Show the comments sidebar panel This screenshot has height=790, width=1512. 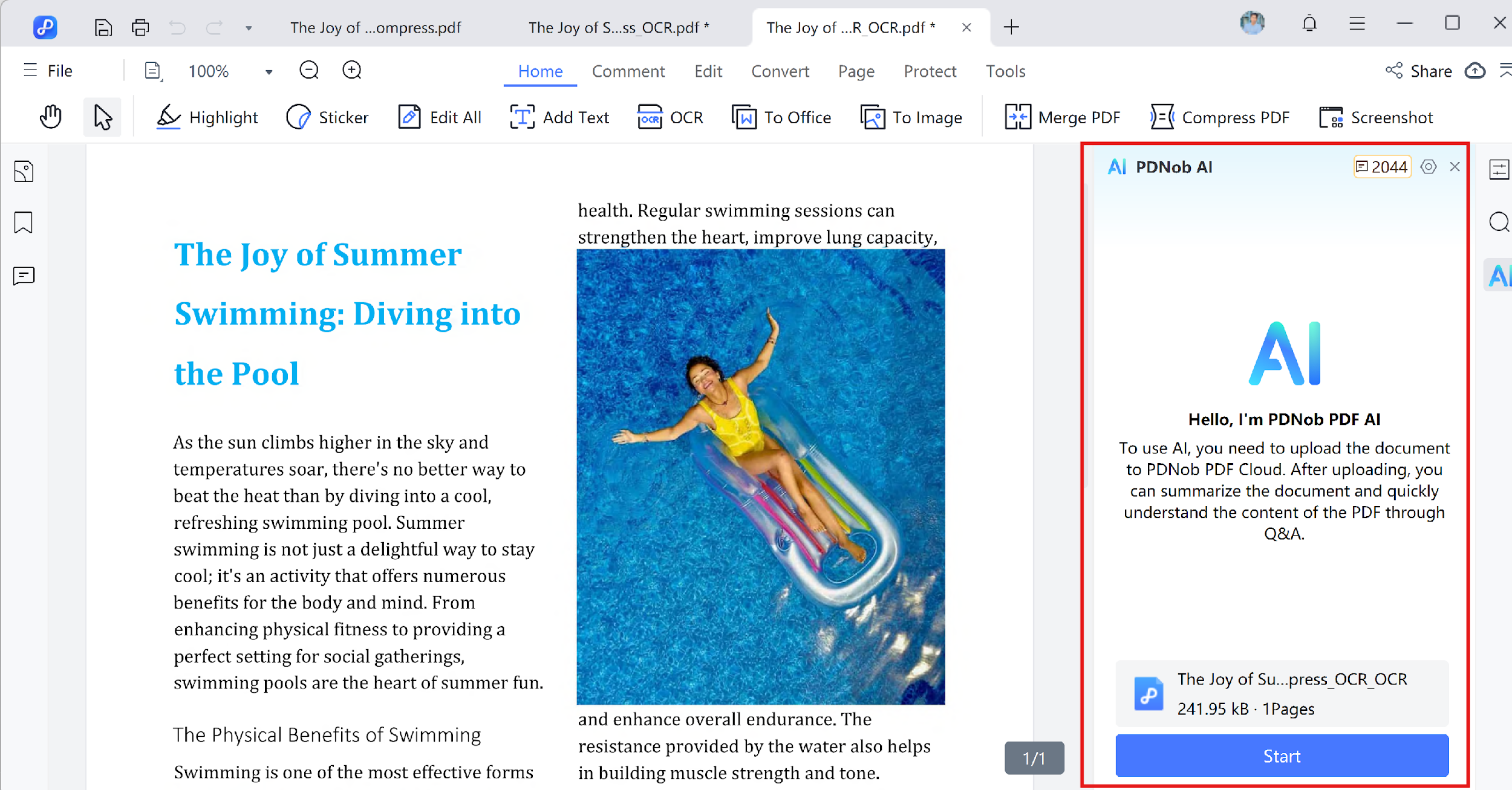tap(24, 276)
